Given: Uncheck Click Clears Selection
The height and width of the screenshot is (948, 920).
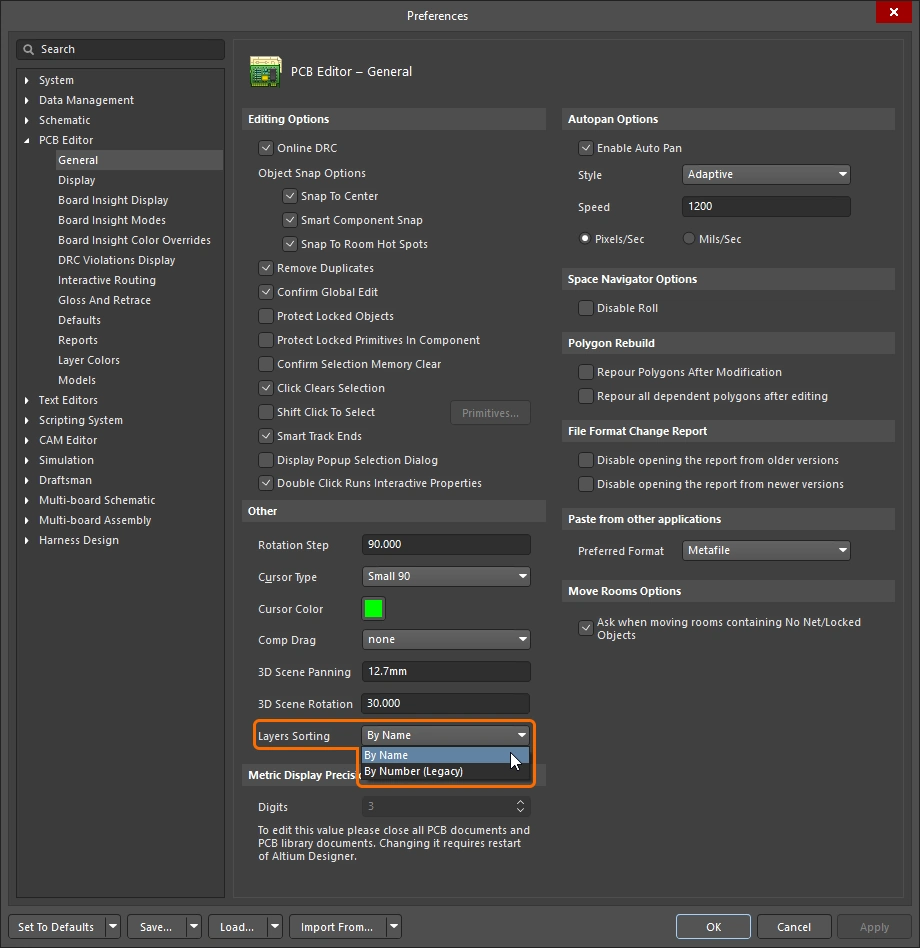Looking at the screenshot, I should tap(266, 388).
